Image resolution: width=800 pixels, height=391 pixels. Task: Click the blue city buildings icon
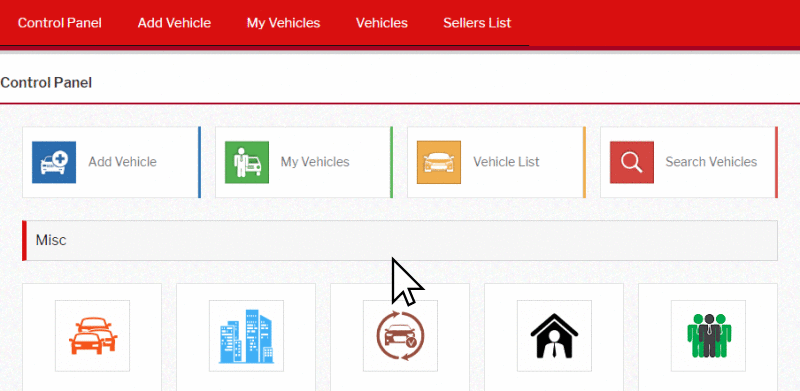(246, 336)
